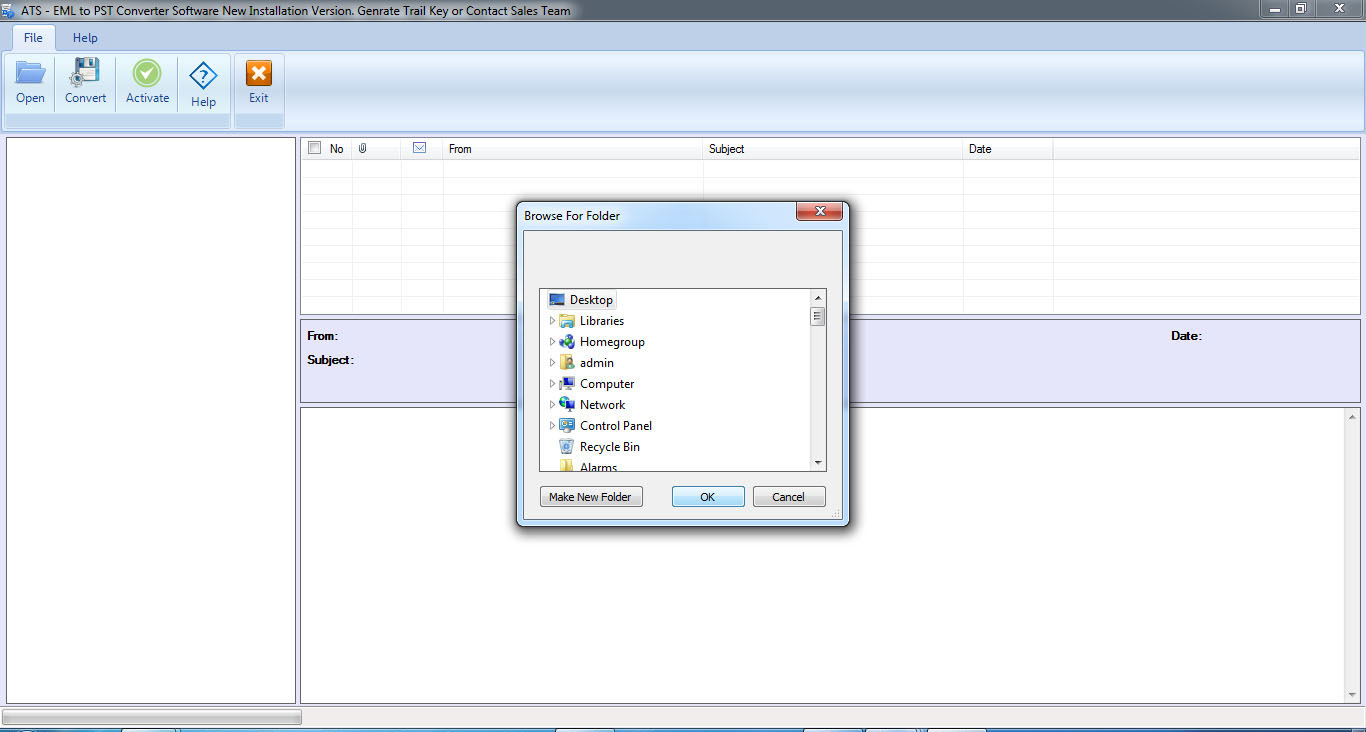
Task: Select the Network icon in the tree
Action: point(567,405)
